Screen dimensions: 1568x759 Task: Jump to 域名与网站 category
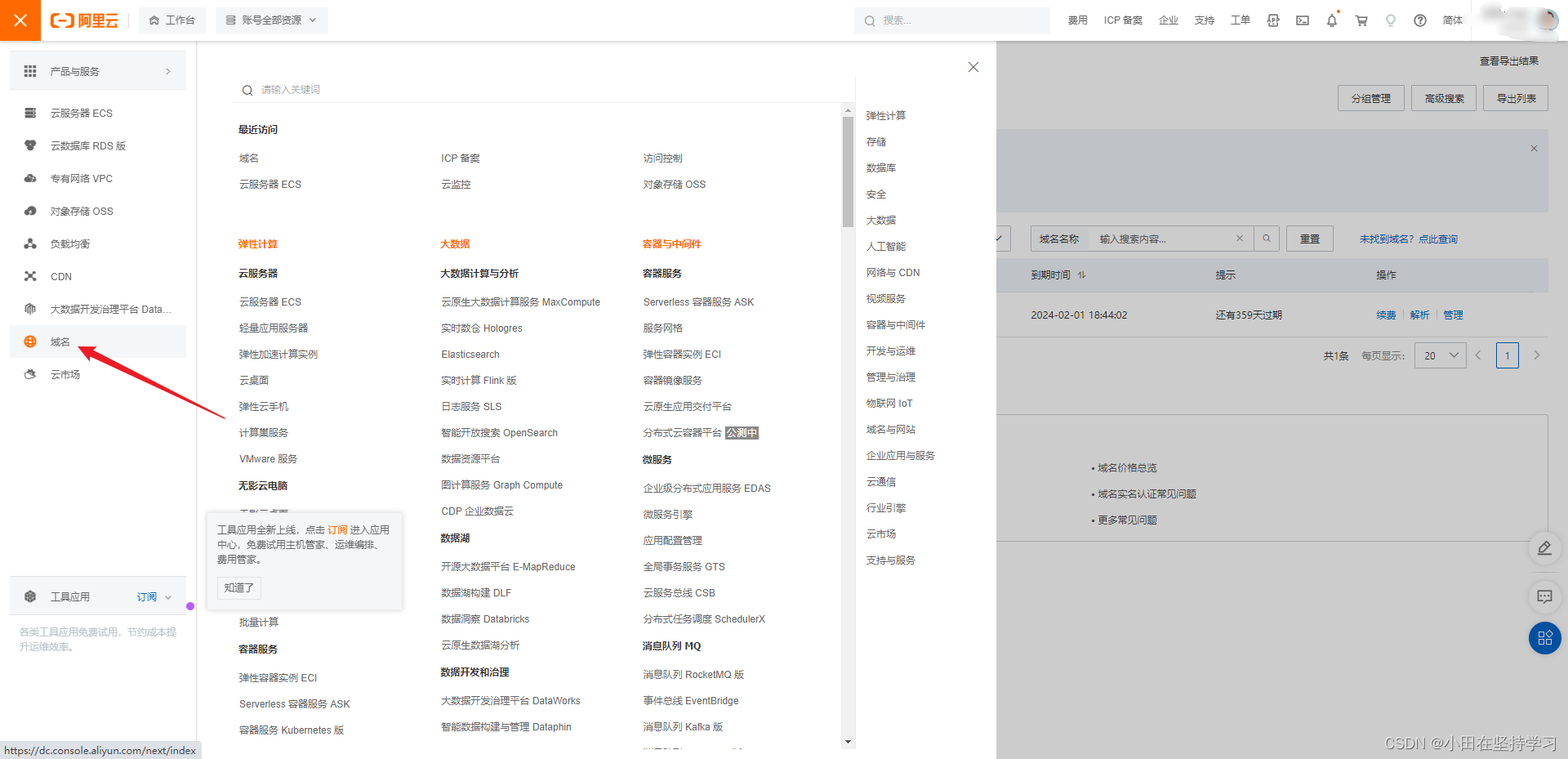(x=891, y=430)
